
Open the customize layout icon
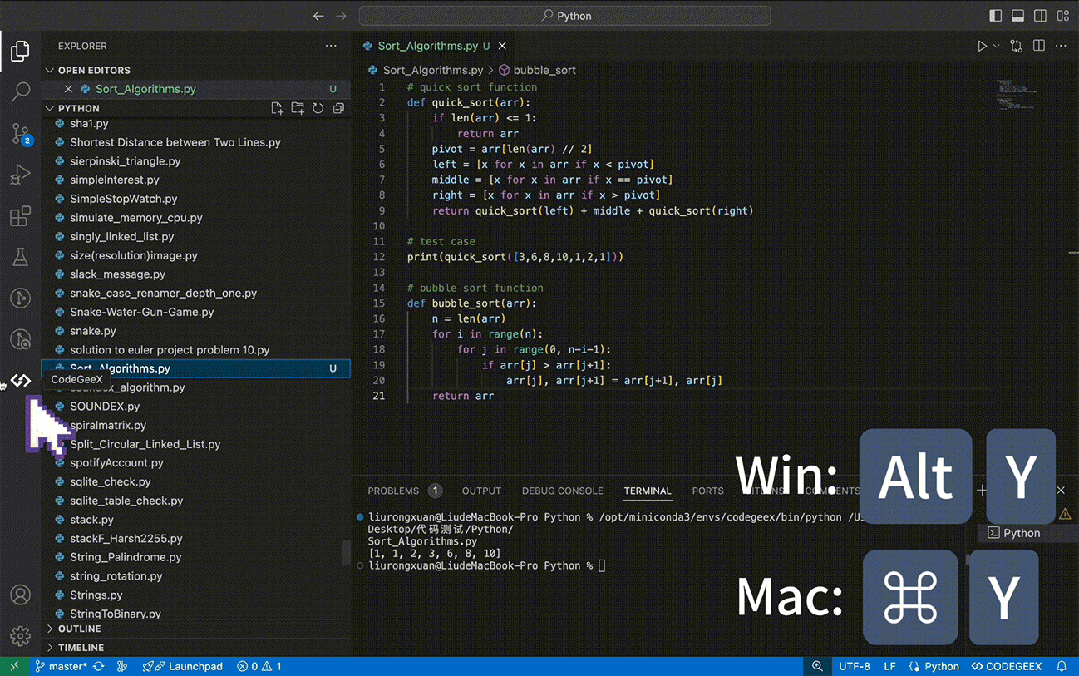pos(1063,16)
